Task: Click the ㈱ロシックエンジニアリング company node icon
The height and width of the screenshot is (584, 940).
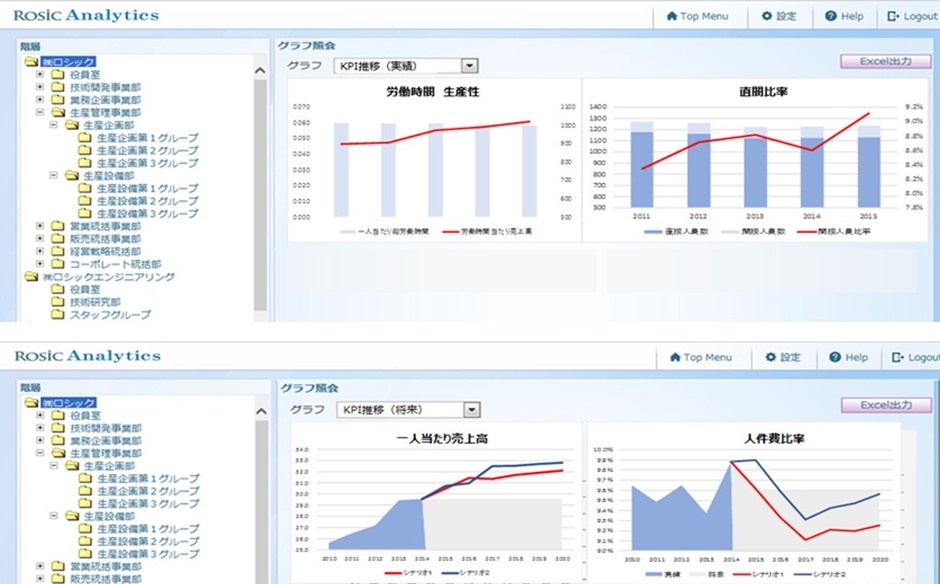Action: [x=29, y=275]
